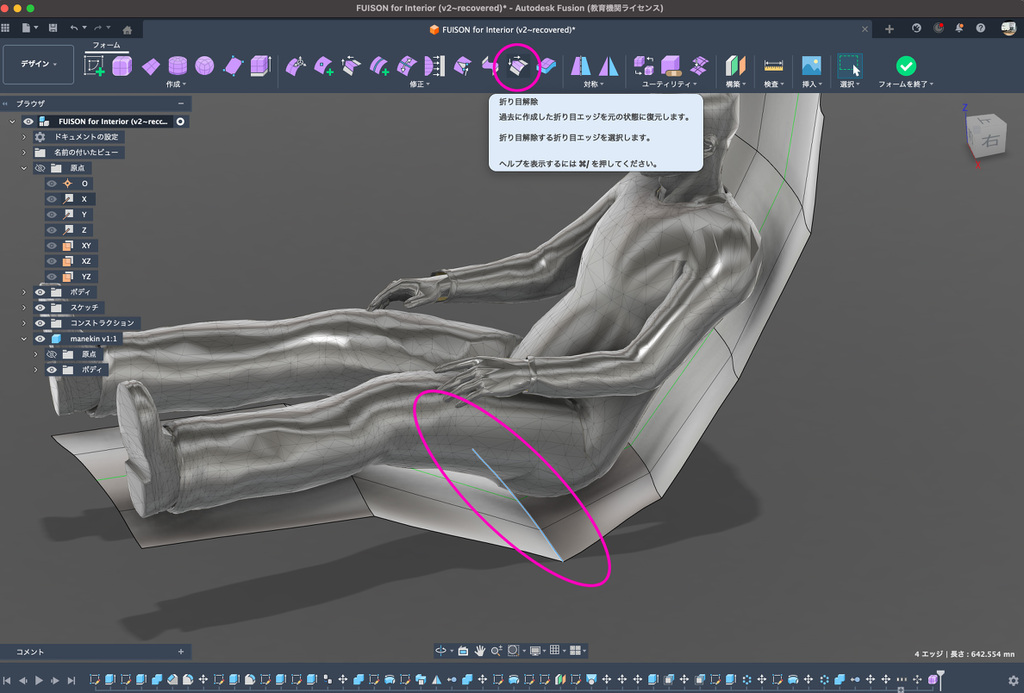Image resolution: width=1024 pixels, height=693 pixels.
Task: Toggle visibility of the XY origin plane
Action: 51,245
